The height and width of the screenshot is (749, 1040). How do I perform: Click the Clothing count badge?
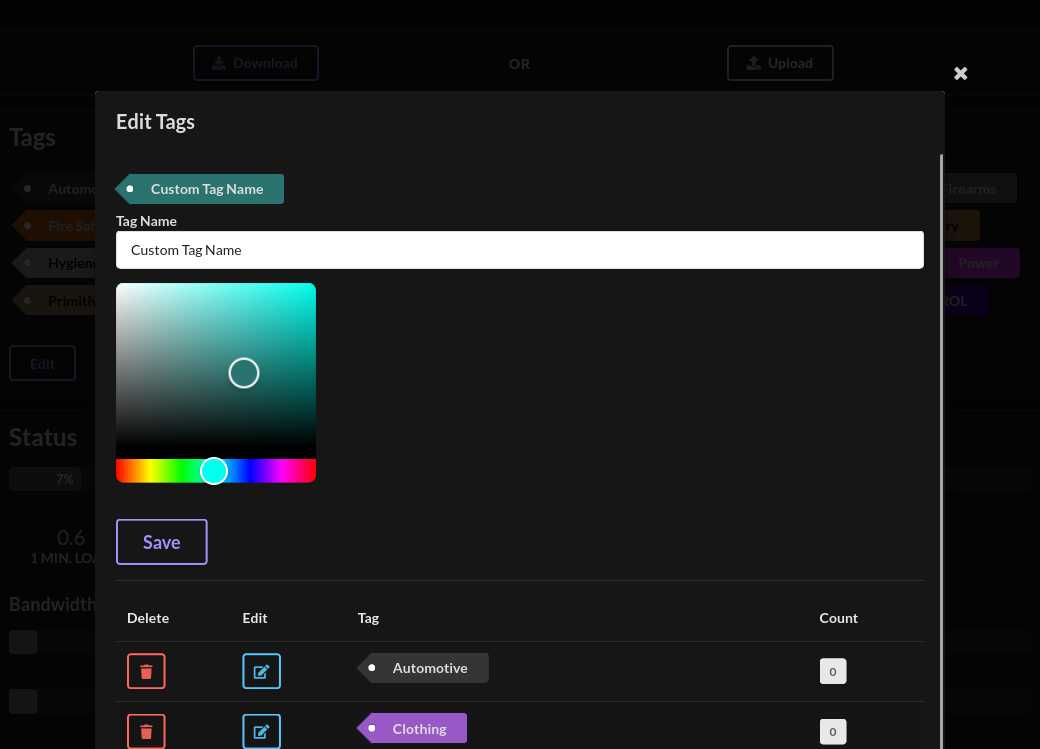832,731
